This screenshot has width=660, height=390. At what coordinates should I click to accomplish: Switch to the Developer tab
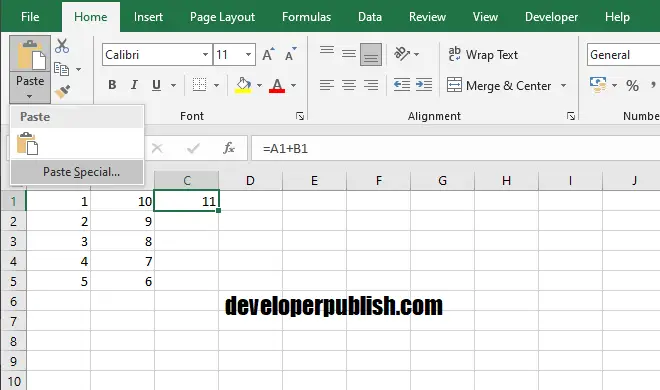(551, 17)
